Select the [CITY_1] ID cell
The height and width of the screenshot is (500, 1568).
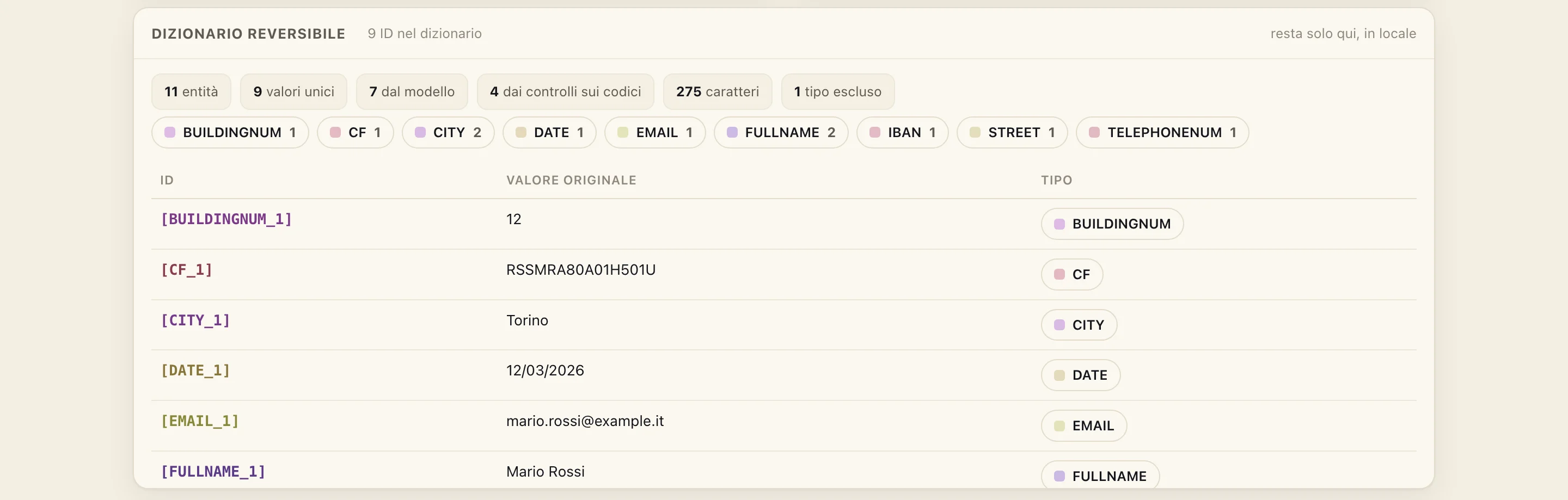pyautogui.click(x=195, y=320)
